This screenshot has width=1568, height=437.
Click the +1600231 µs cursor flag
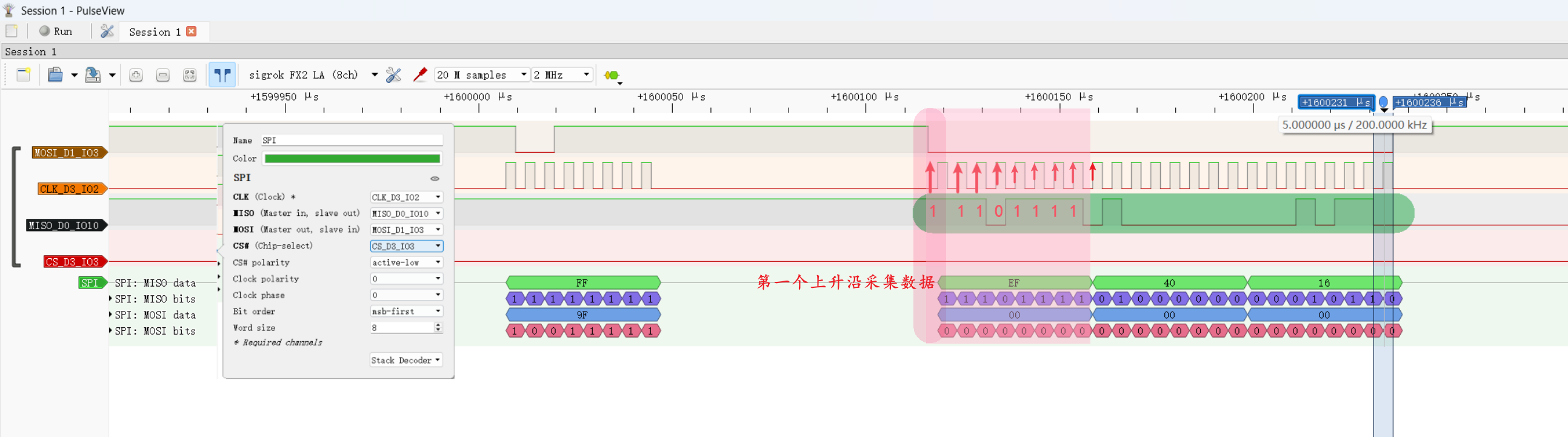[1336, 102]
